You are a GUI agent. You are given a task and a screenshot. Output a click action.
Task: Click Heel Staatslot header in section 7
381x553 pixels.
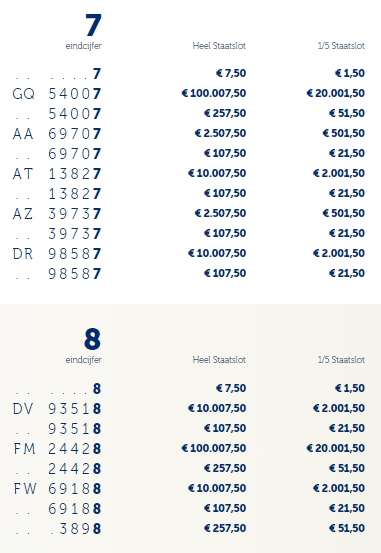(x=219, y=46)
